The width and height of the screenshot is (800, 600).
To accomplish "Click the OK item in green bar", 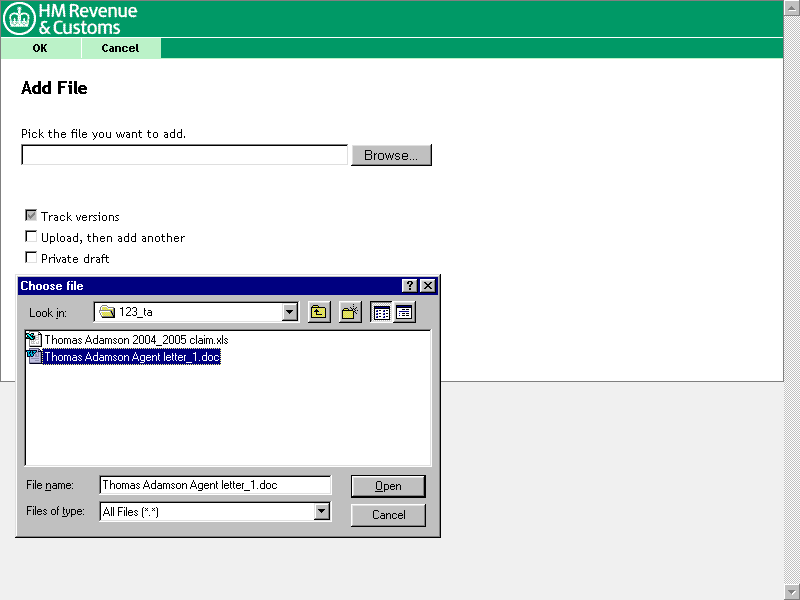I will point(40,48).
